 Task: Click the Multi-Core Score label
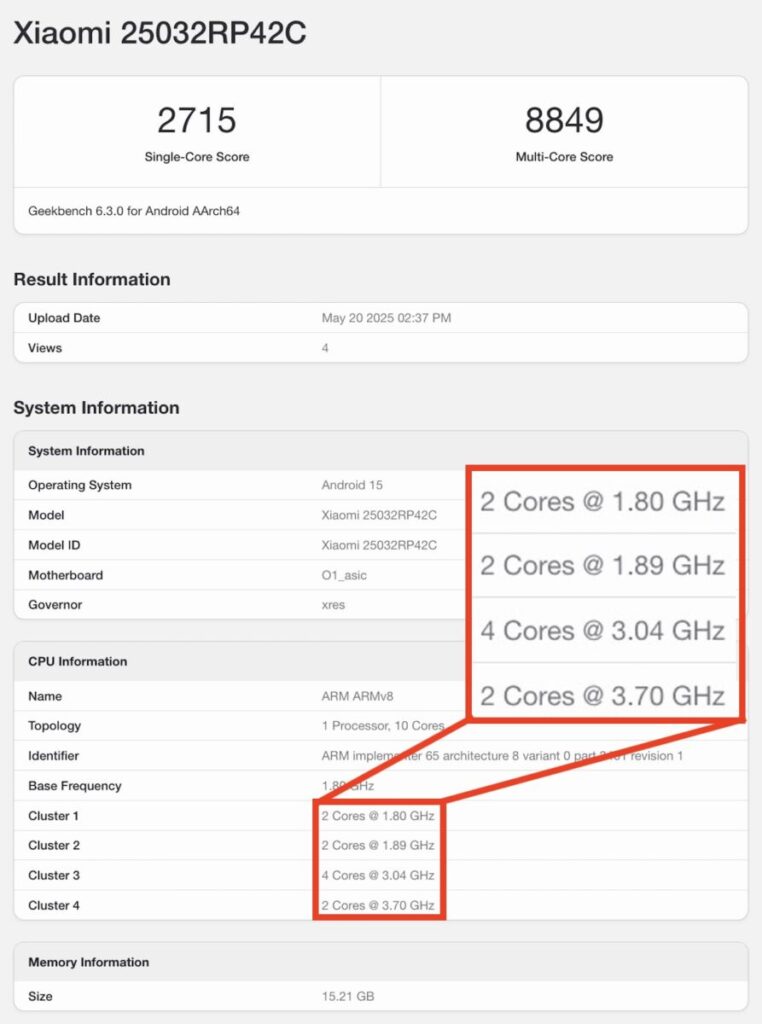(x=564, y=157)
